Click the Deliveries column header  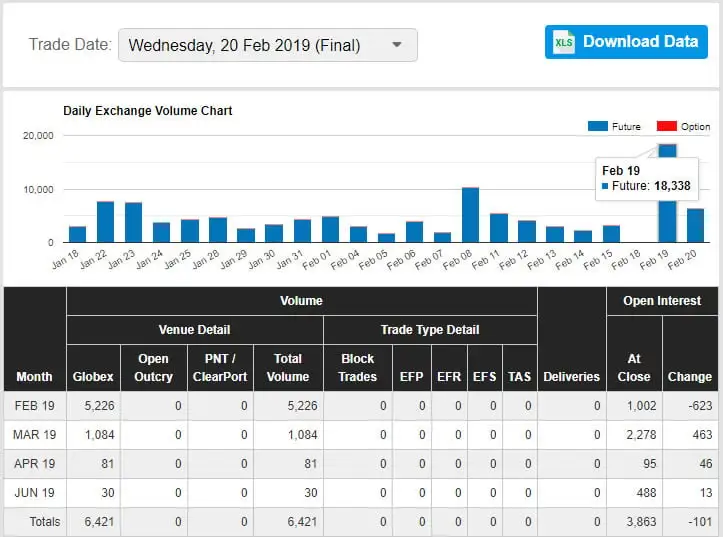pos(571,376)
